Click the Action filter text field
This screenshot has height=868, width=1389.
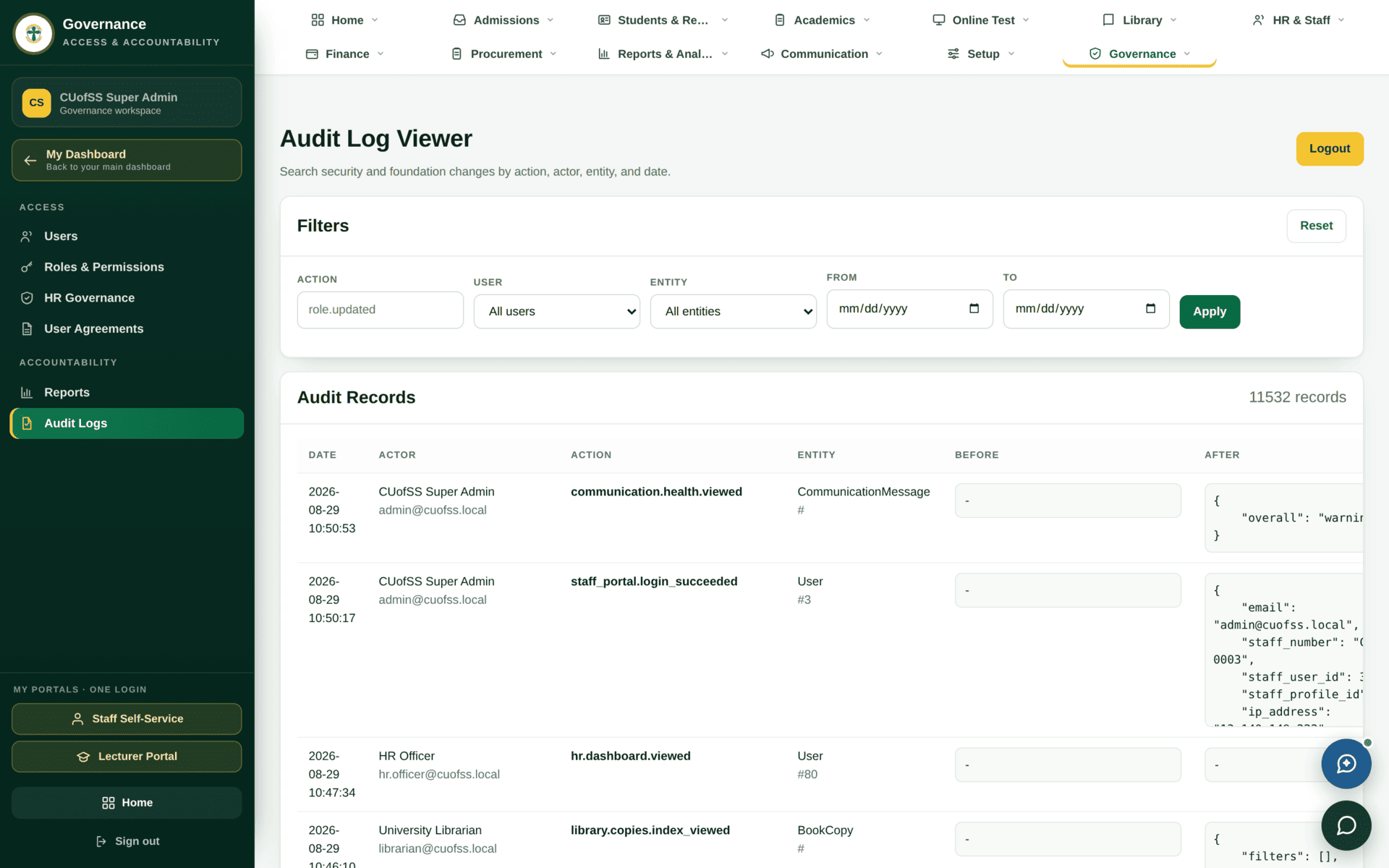(380, 310)
